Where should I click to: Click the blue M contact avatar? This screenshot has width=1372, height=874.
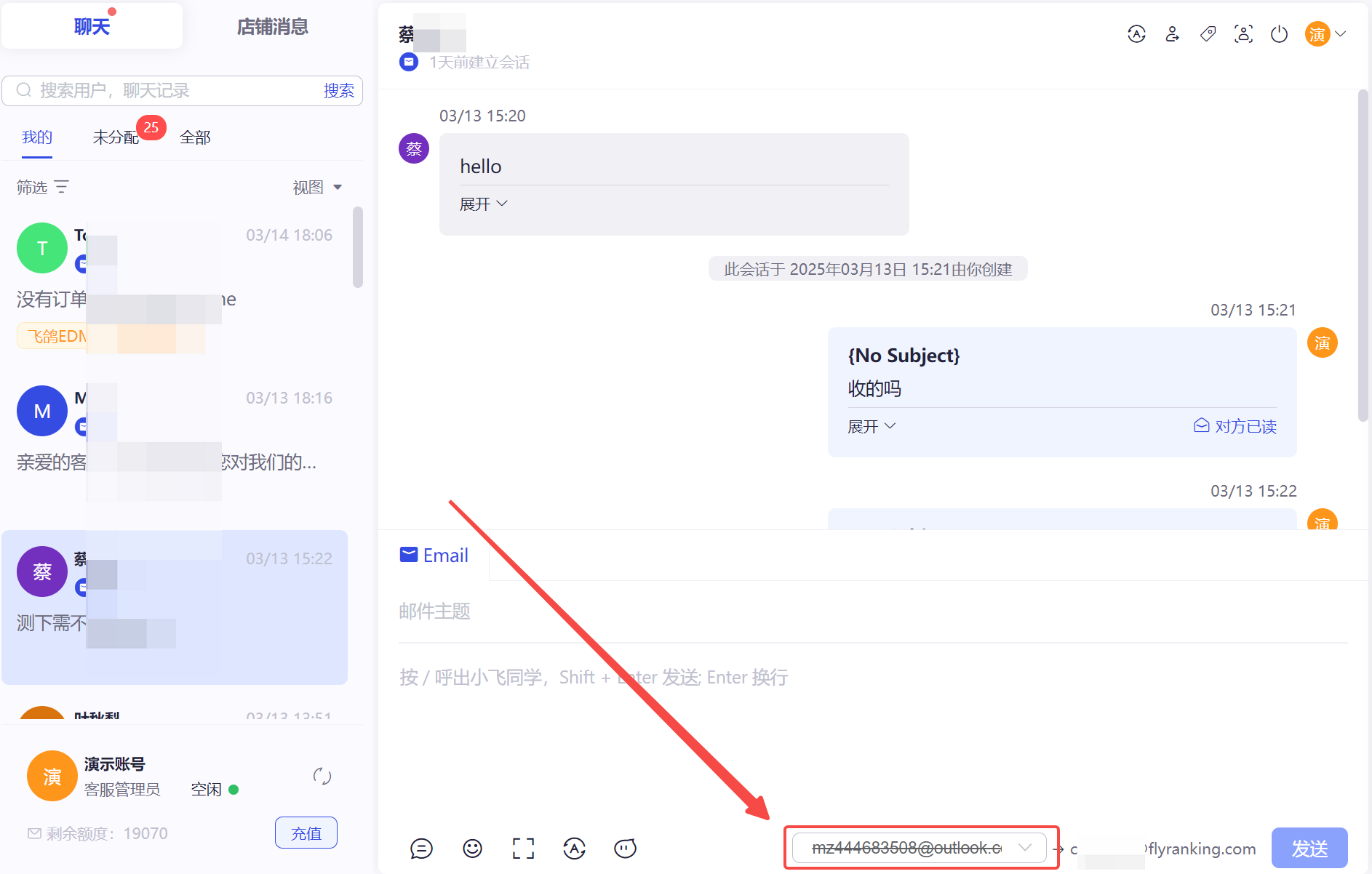pos(42,411)
